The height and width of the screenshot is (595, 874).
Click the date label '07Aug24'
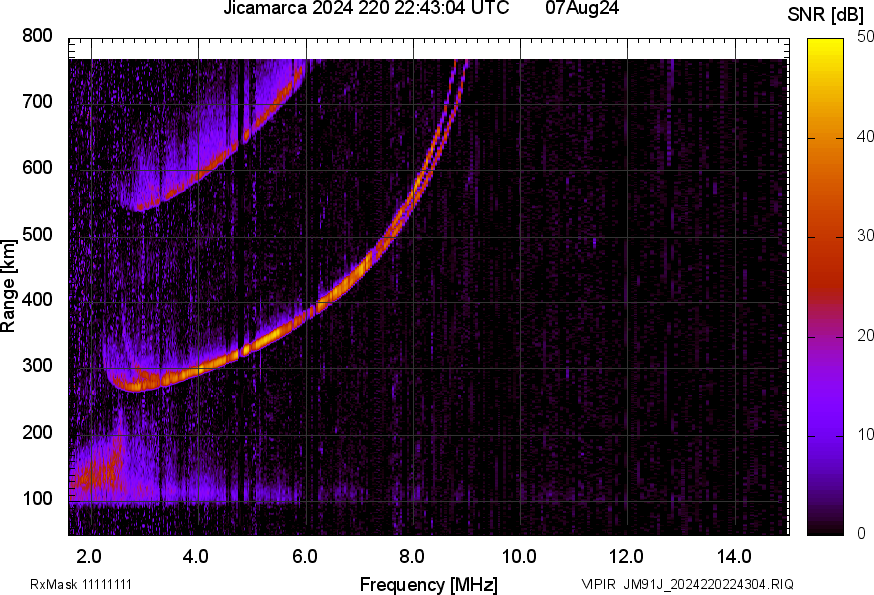582,8
